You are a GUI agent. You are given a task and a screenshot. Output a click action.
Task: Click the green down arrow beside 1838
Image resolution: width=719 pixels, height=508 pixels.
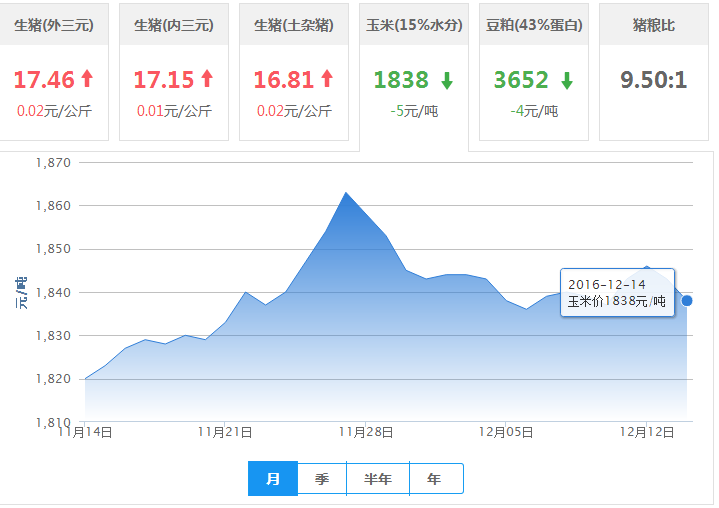[x=447, y=81]
